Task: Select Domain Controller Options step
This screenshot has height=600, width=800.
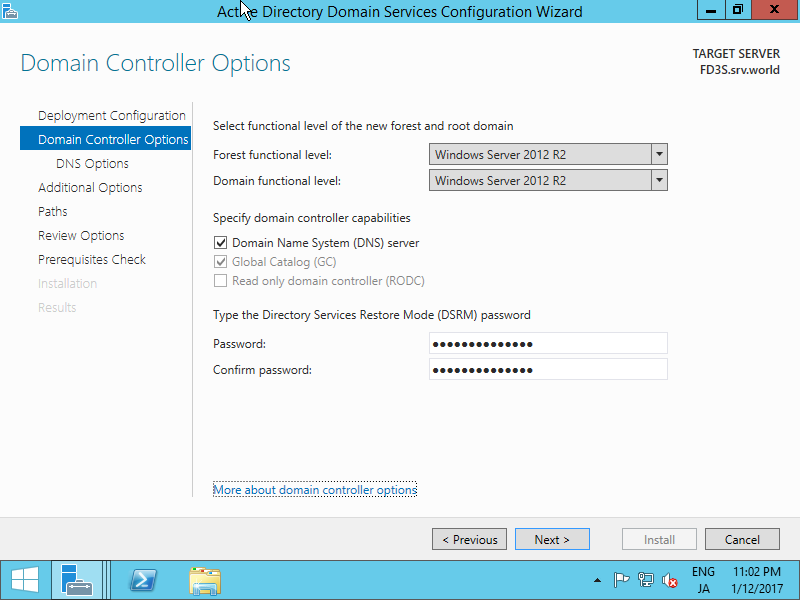Action: [x=106, y=139]
